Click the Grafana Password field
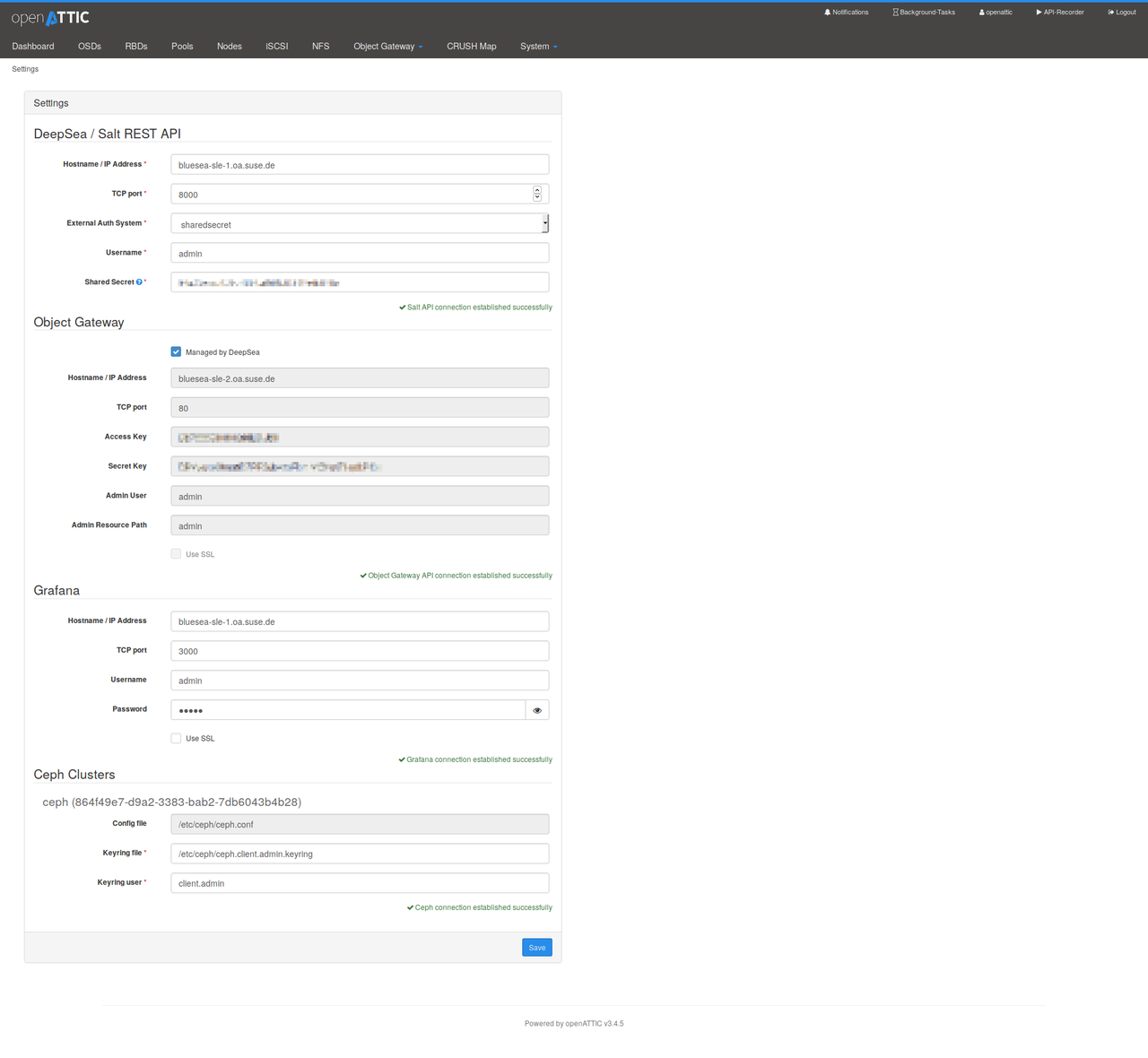This screenshot has height=1058, width=1148. click(x=348, y=710)
